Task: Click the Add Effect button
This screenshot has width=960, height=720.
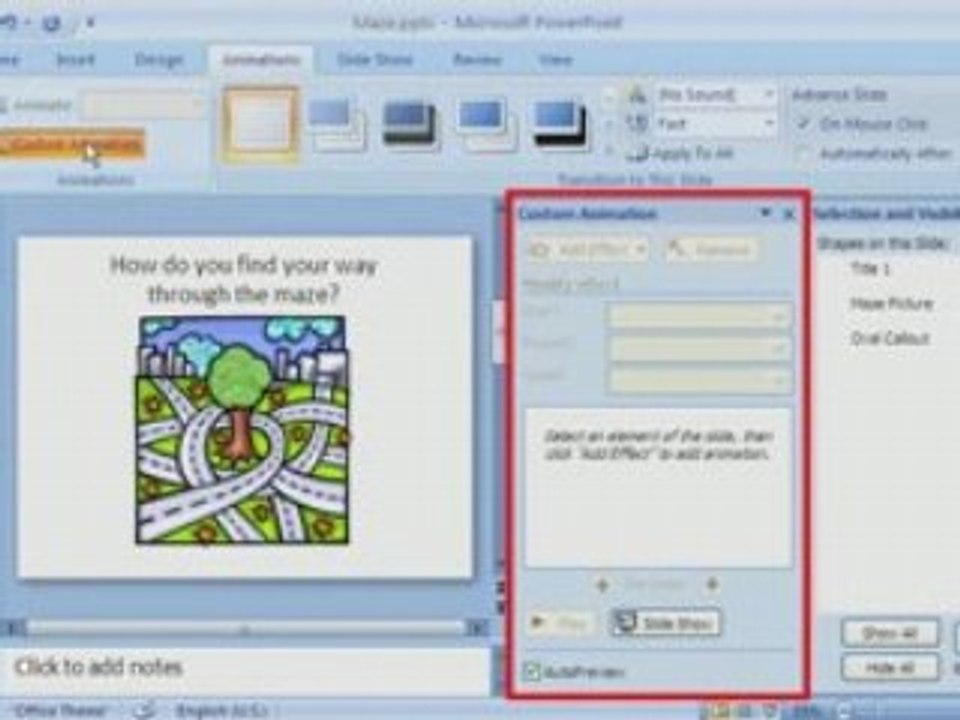Action: click(587, 249)
